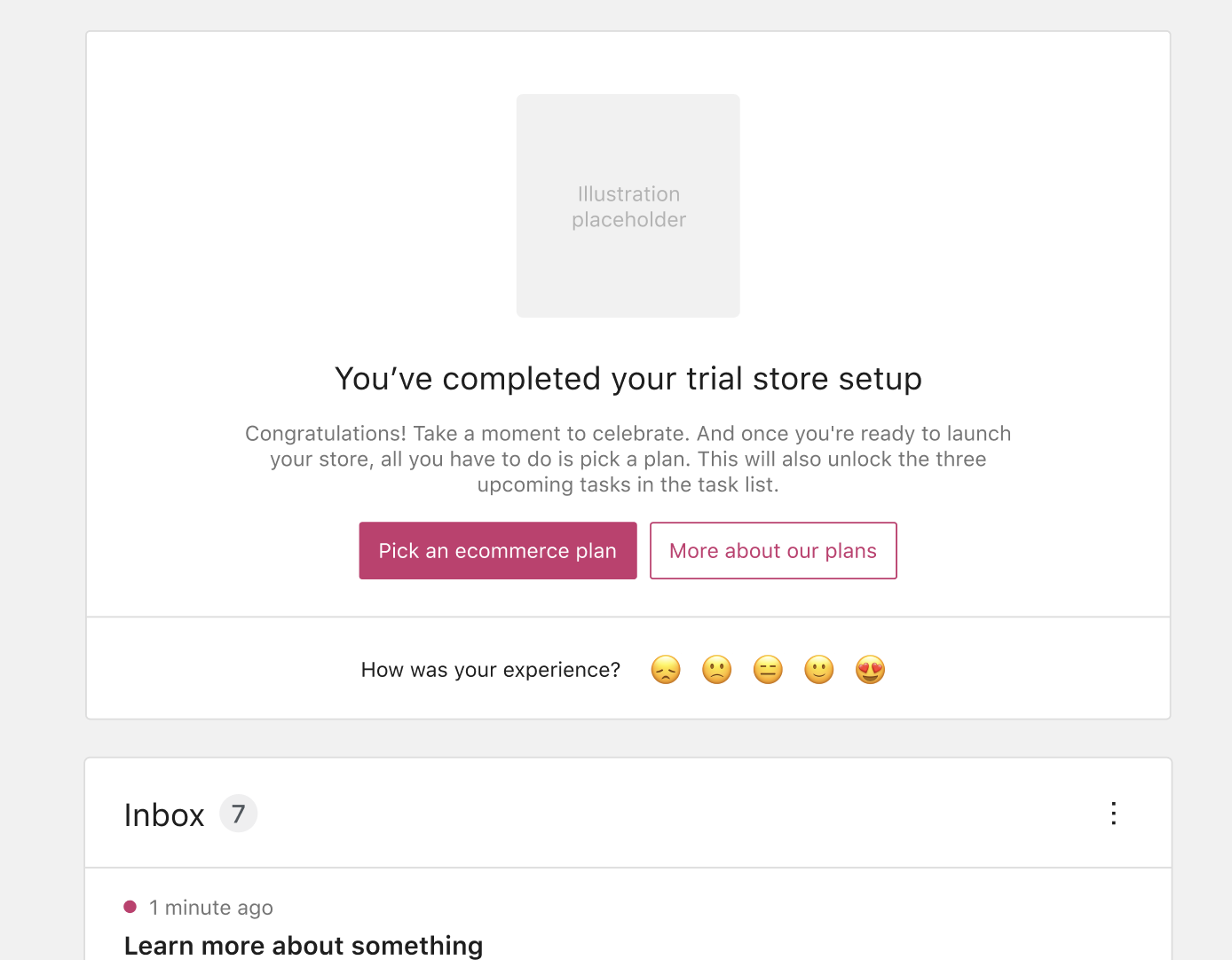Select the heart-eyes experience rating emoji
1232x960 pixels.
pos(871,670)
